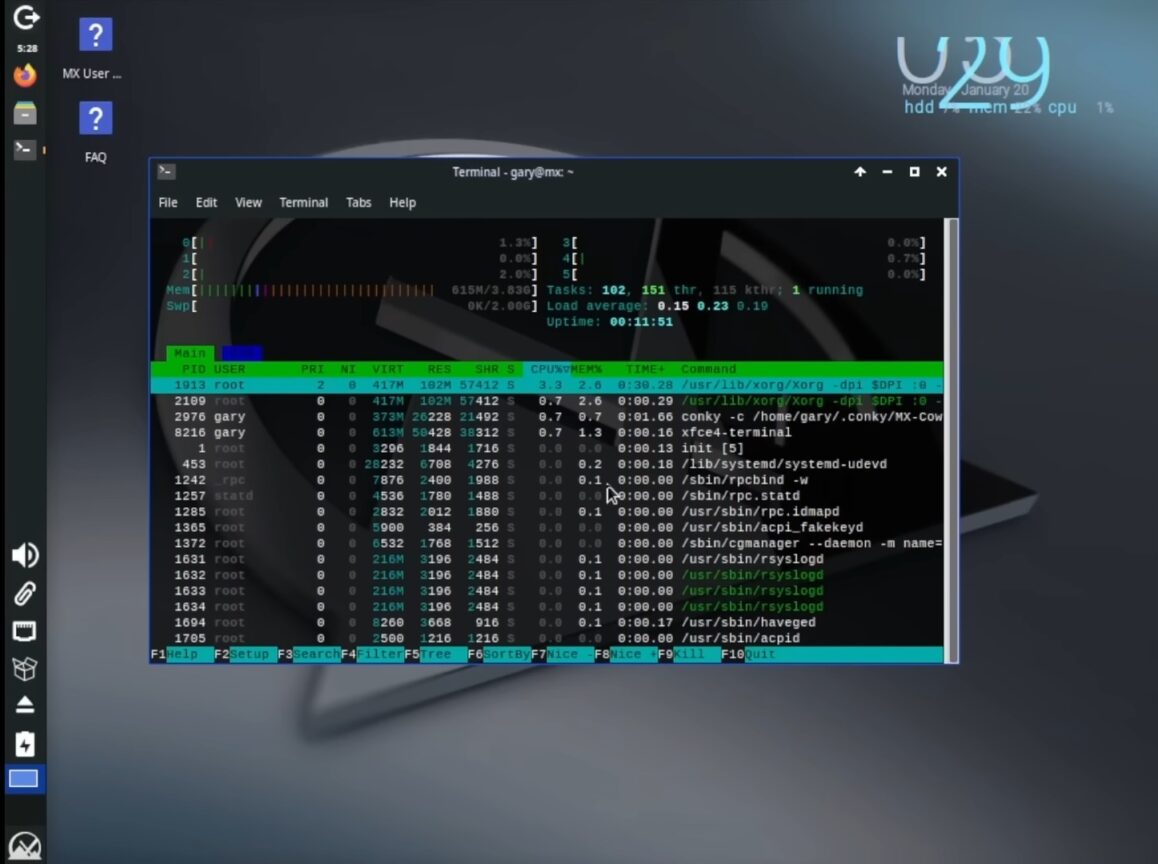
Task: Open the terminal launcher in the panel
Action: [x=24, y=148]
